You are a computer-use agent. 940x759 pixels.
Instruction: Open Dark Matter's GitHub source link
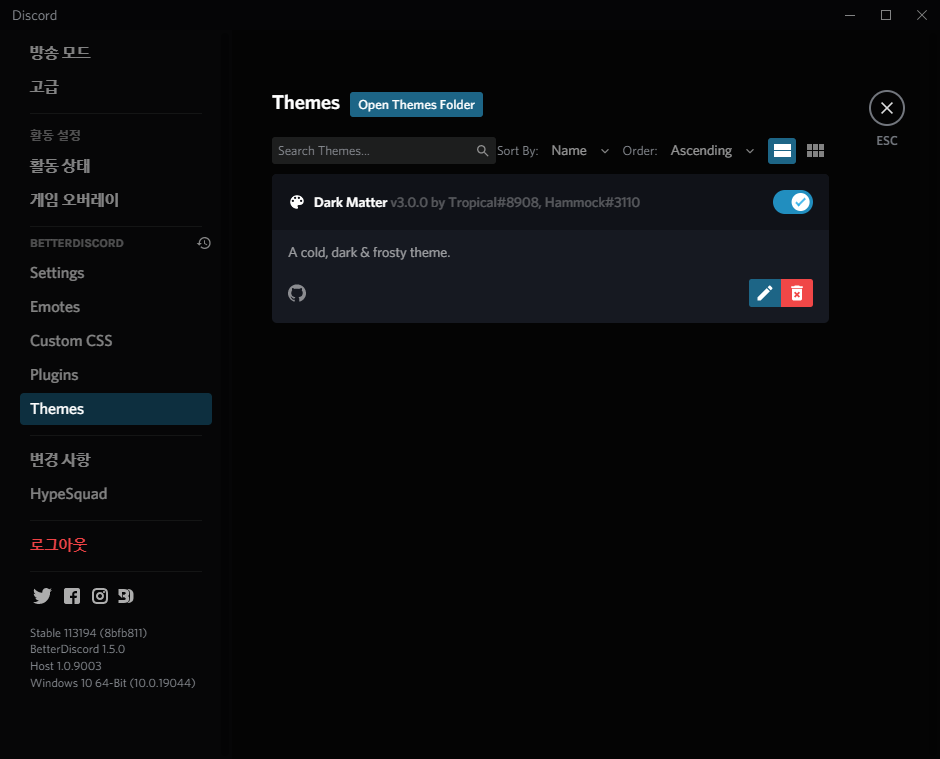[x=297, y=293]
